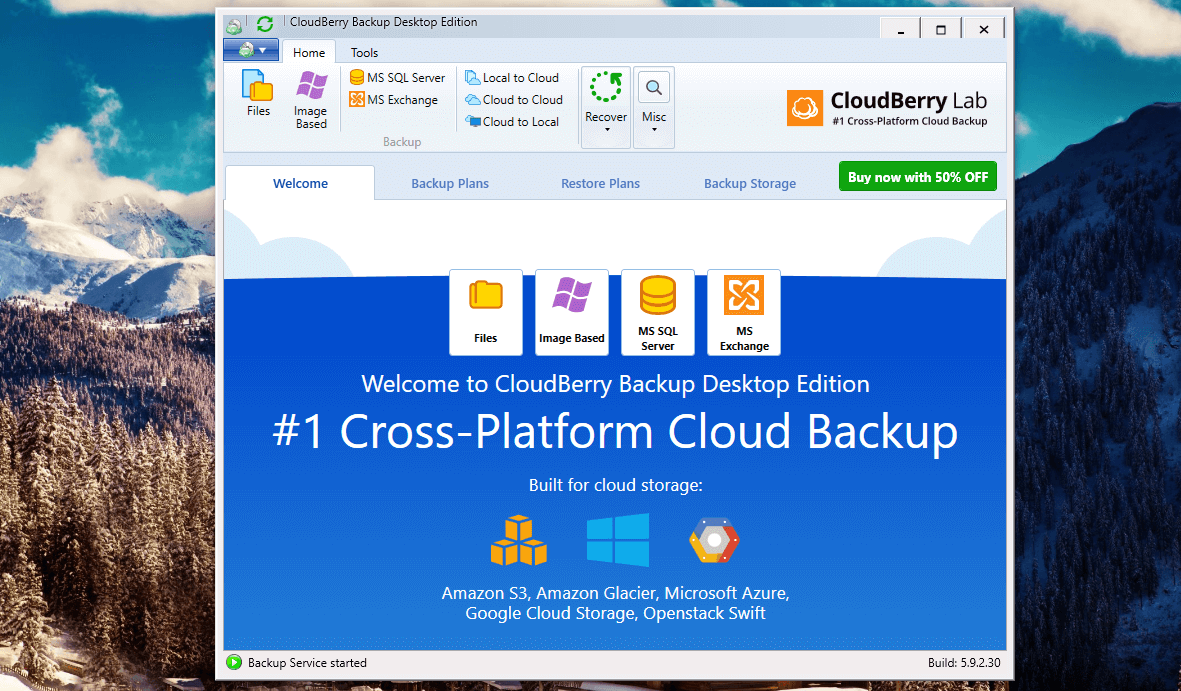Open the Image Based tile on Welcome page
1181x691 pixels.
[x=572, y=312]
